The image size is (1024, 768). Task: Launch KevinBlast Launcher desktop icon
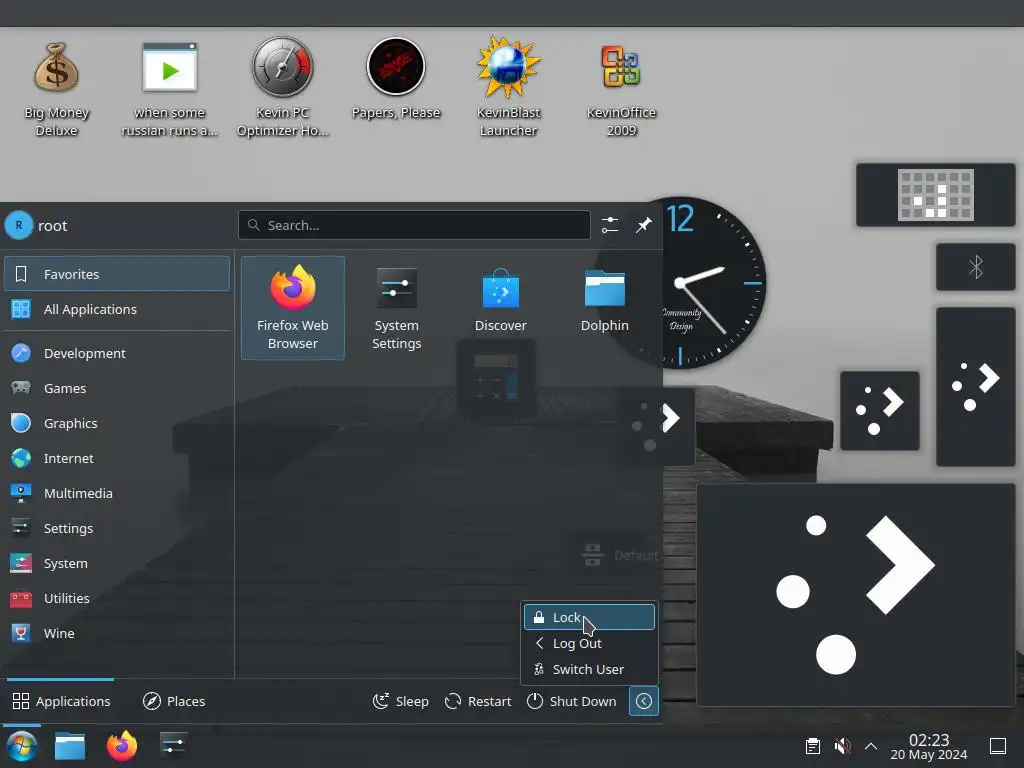tap(508, 87)
